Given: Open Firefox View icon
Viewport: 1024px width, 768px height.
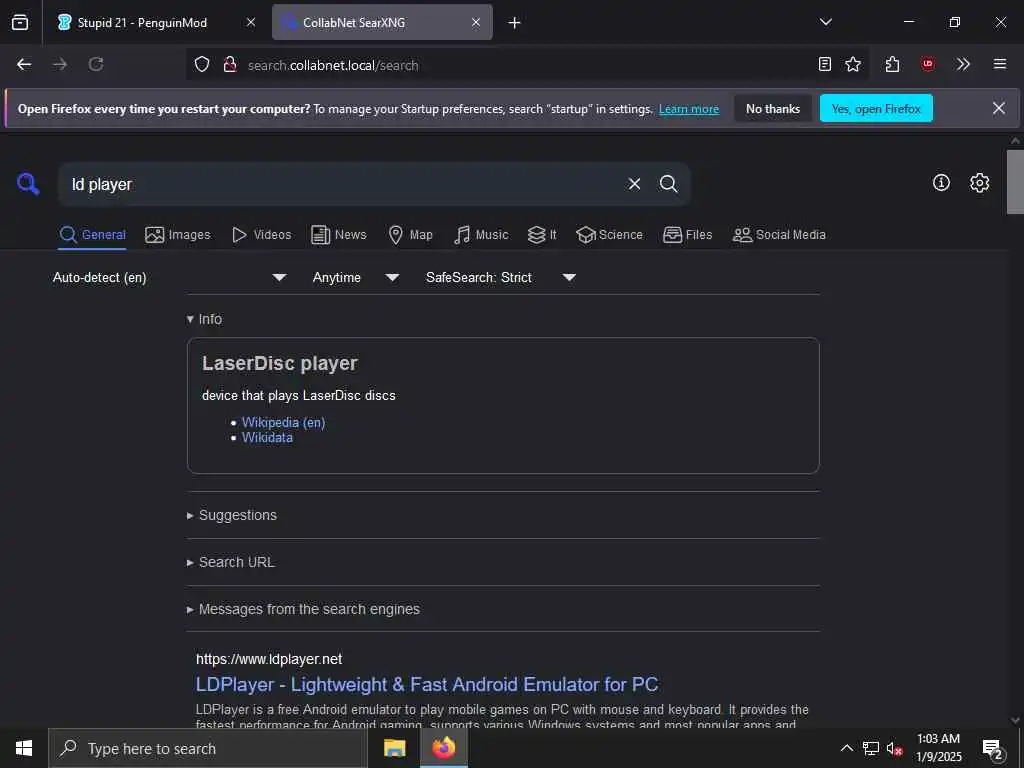Looking at the screenshot, I should point(20,22).
